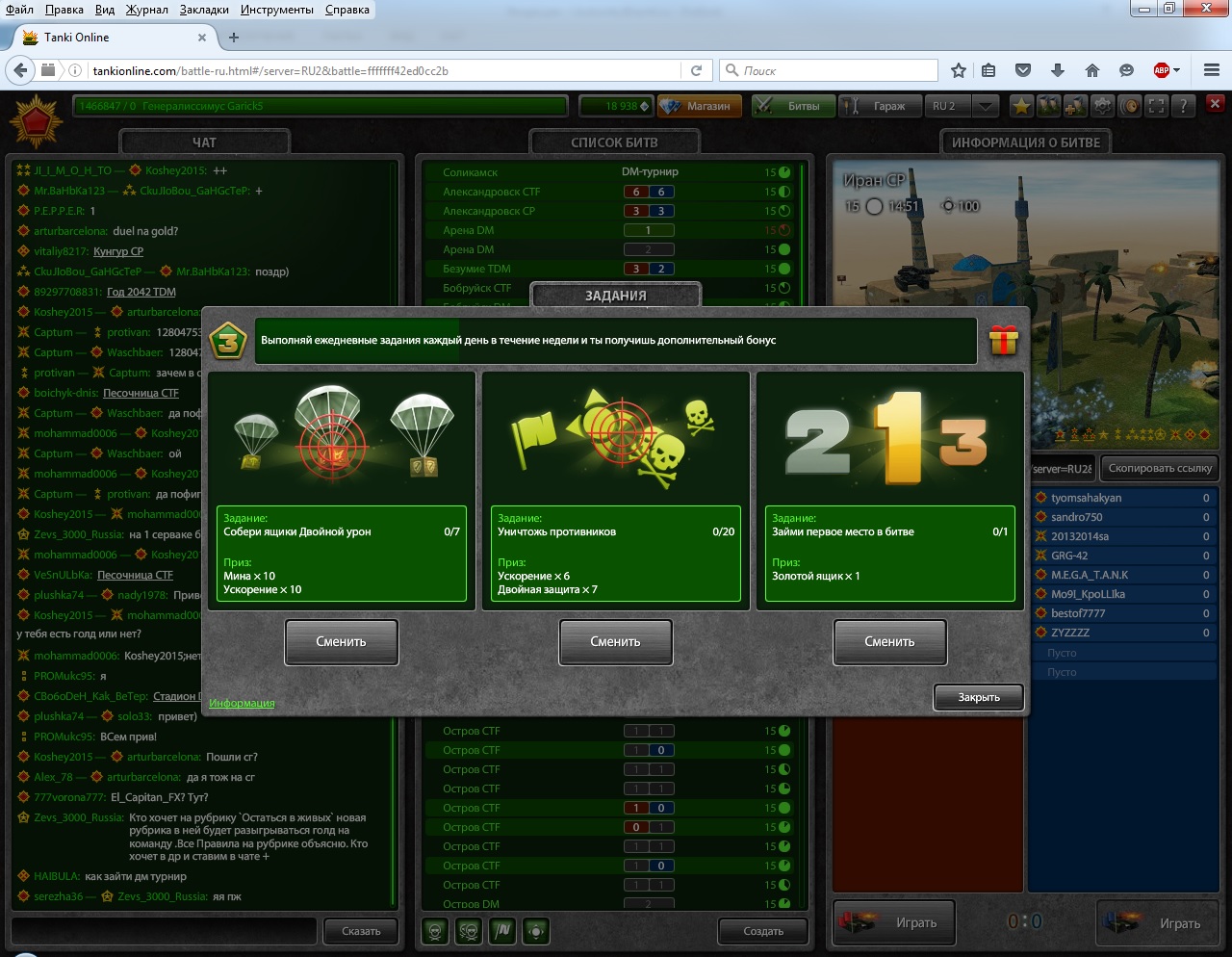This screenshot has width=1232, height=957.
Task: Click the game settings gear icon
Action: tap(1103, 106)
